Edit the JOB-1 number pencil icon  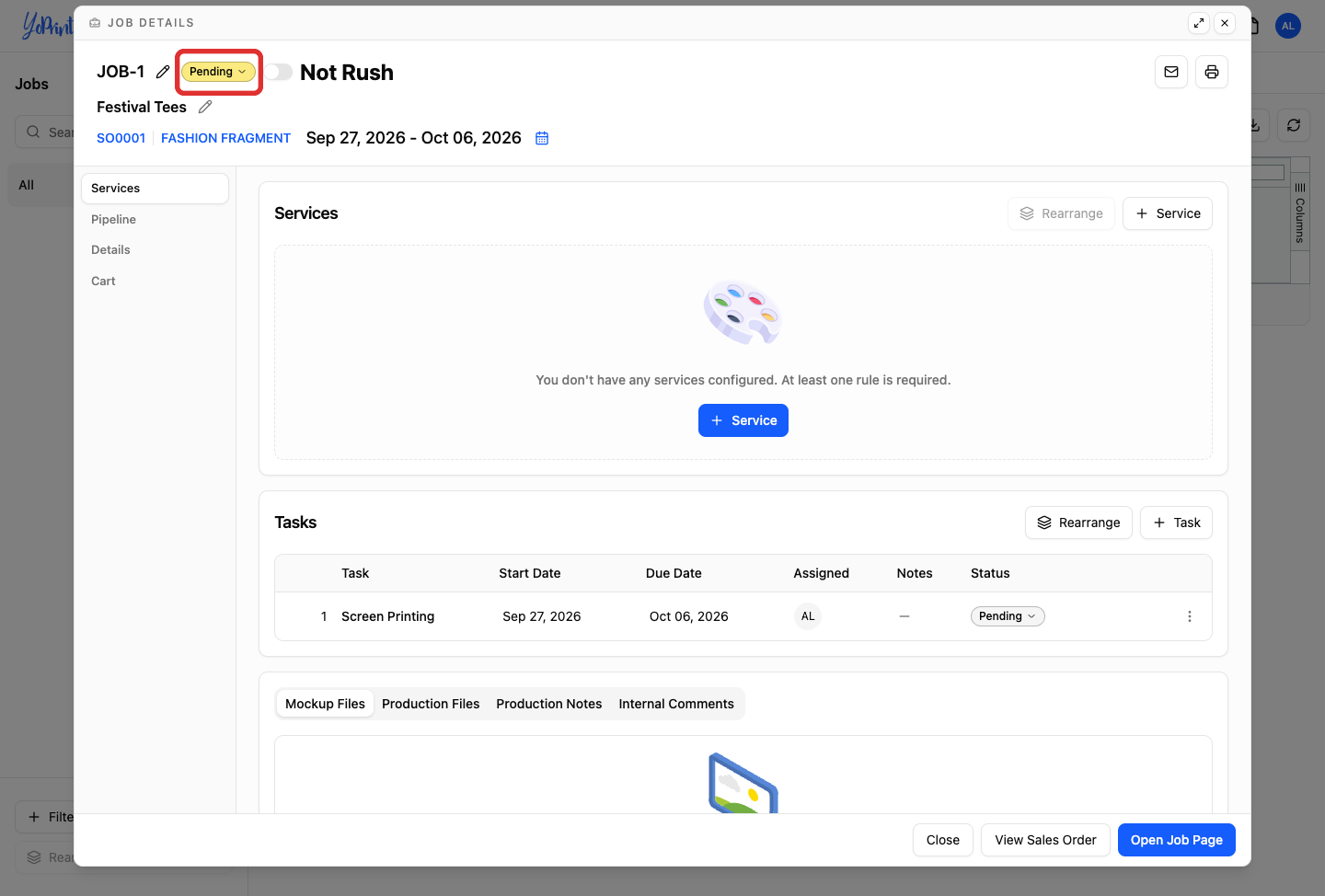click(x=163, y=72)
